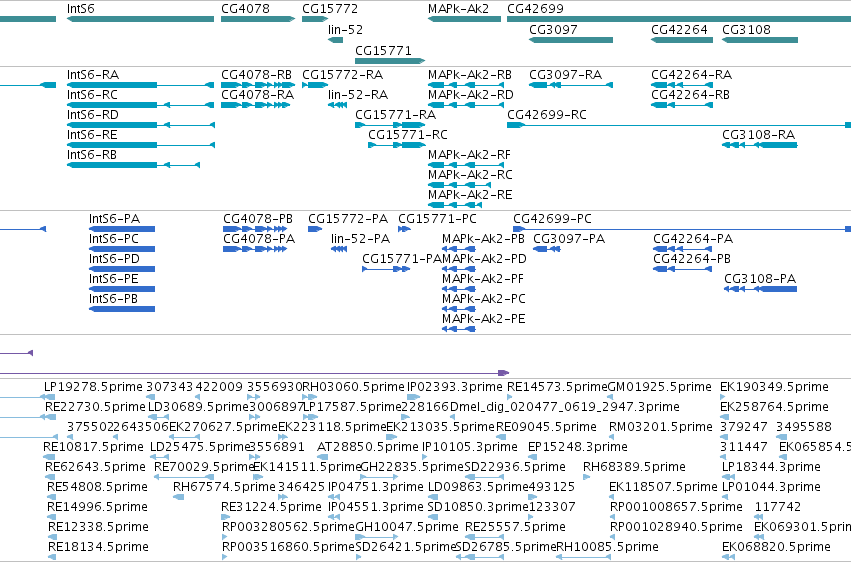Click transcript CG15771-RA
Viewport: 851px width, 562px height.
click(396, 115)
